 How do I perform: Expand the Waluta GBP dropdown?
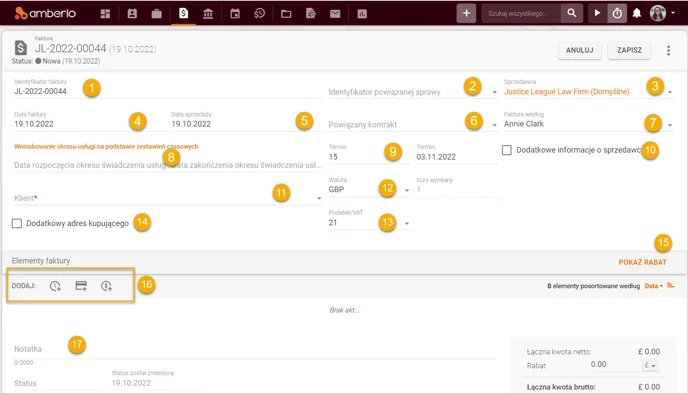(407, 190)
